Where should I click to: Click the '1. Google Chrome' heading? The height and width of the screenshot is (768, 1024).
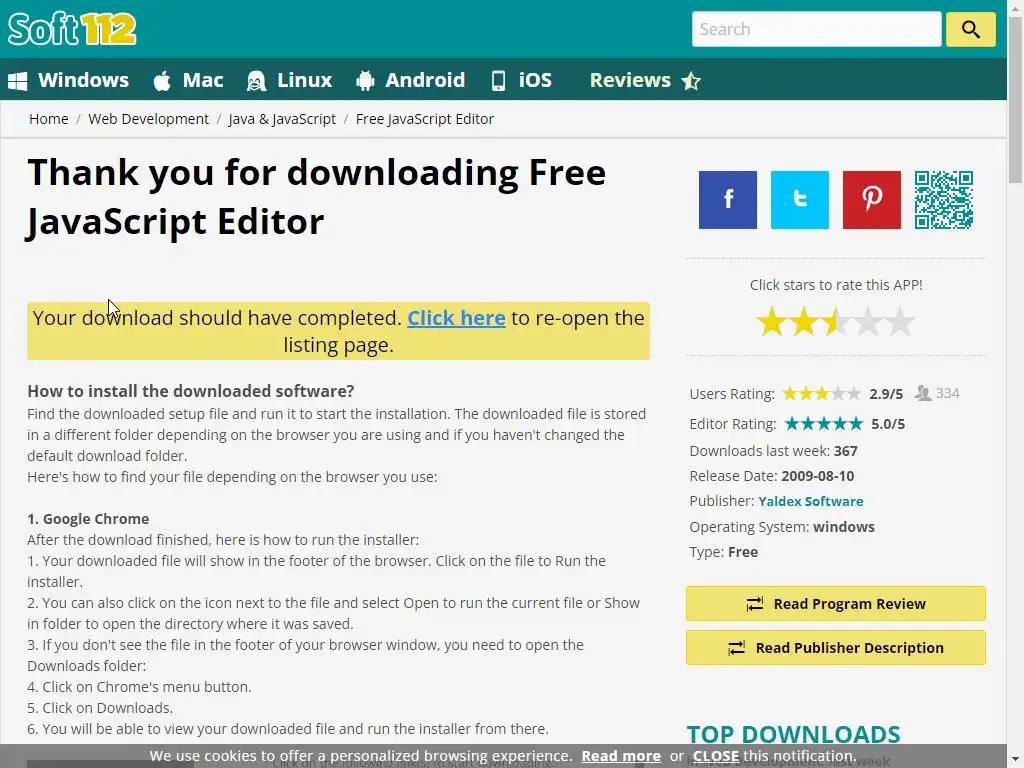(x=88, y=519)
